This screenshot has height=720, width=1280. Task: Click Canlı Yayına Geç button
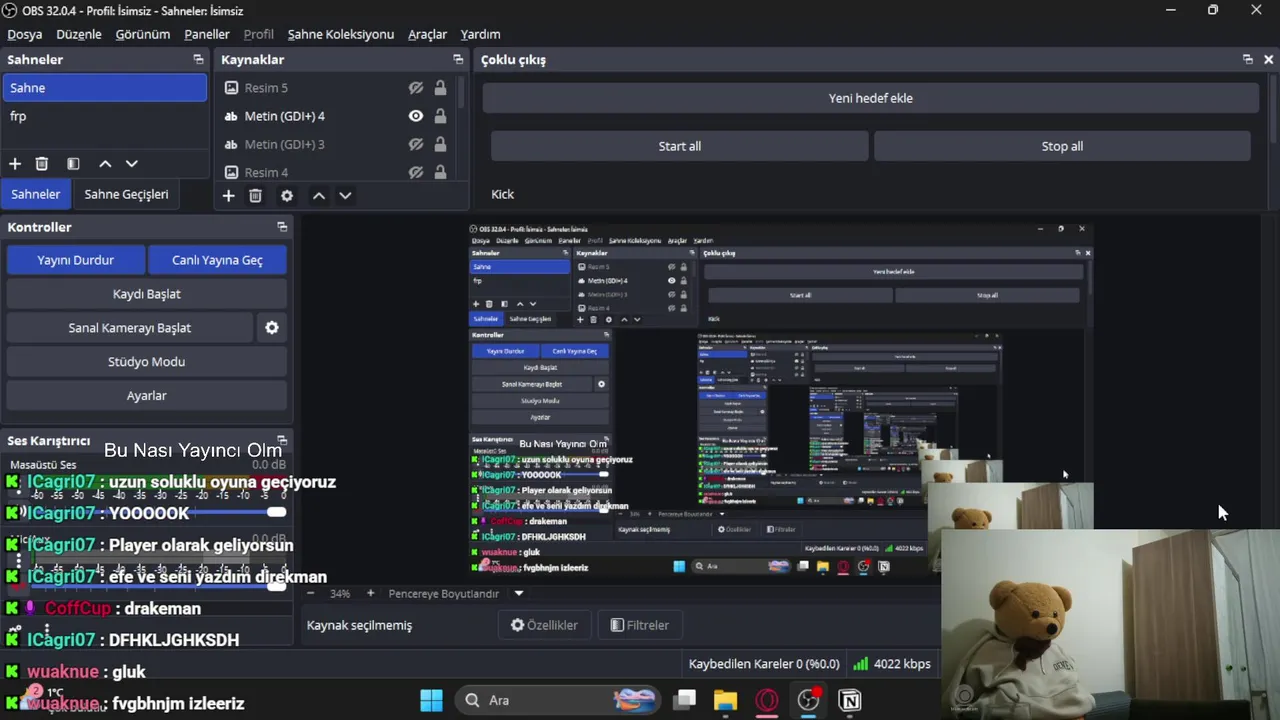pos(217,260)
